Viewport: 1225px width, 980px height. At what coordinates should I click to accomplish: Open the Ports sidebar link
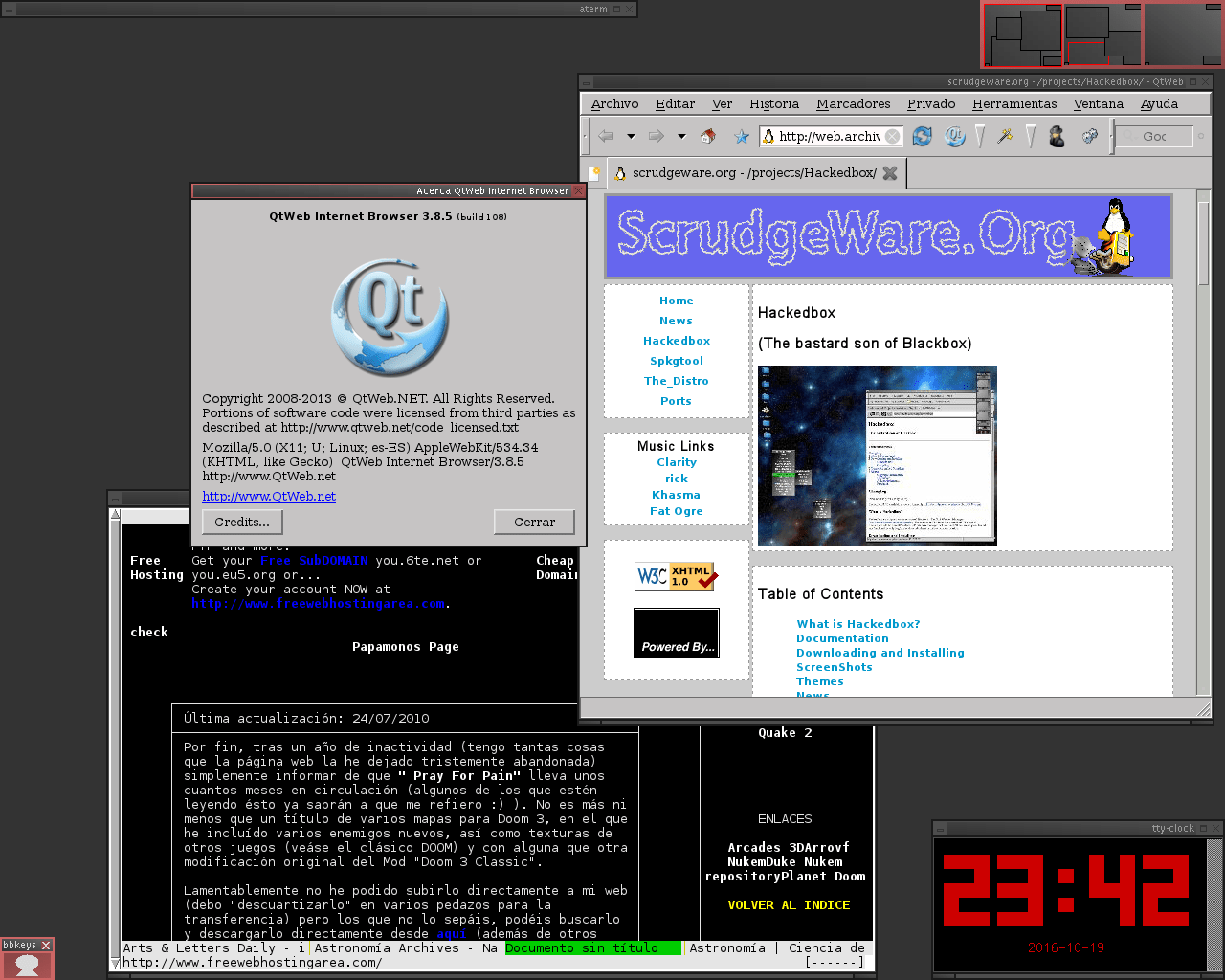676,401
